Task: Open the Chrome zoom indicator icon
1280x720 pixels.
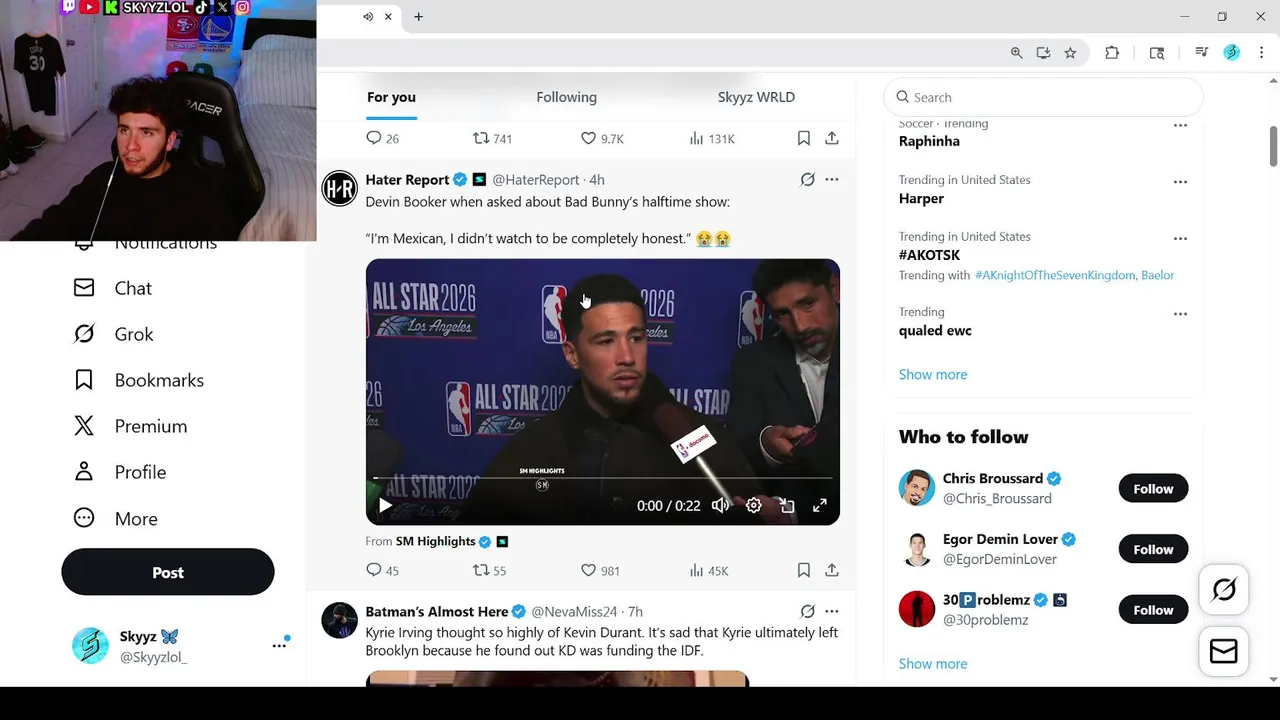Action: click(x=1016, y=53)
